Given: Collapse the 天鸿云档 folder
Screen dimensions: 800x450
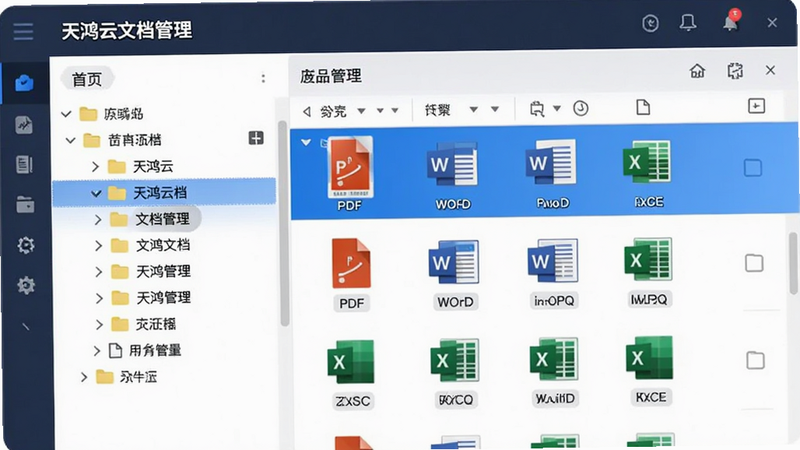Looking at the screenshot, I should point(96,193).
